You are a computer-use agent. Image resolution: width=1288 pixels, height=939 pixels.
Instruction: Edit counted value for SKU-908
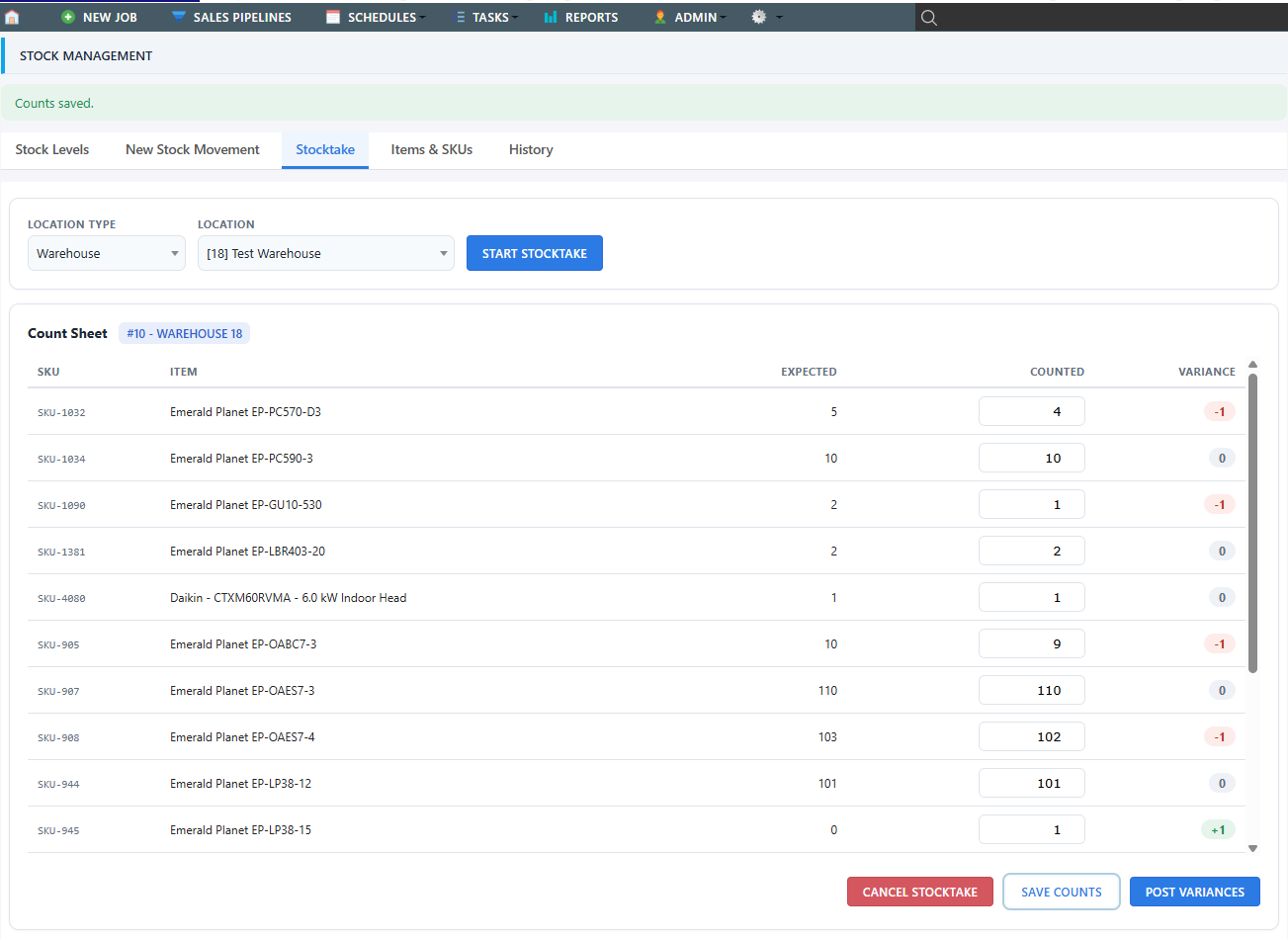(1032, 736)
